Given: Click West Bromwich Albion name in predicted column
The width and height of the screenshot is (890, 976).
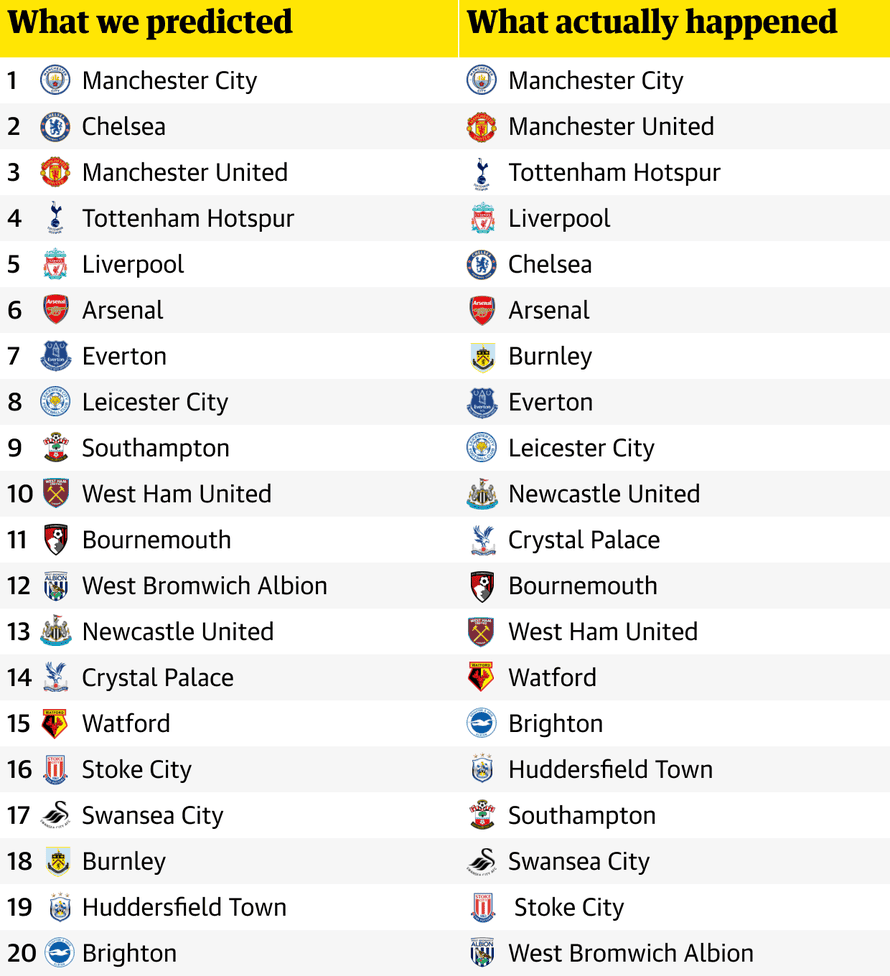Looking at the screenshot, I should pos(204,586).
